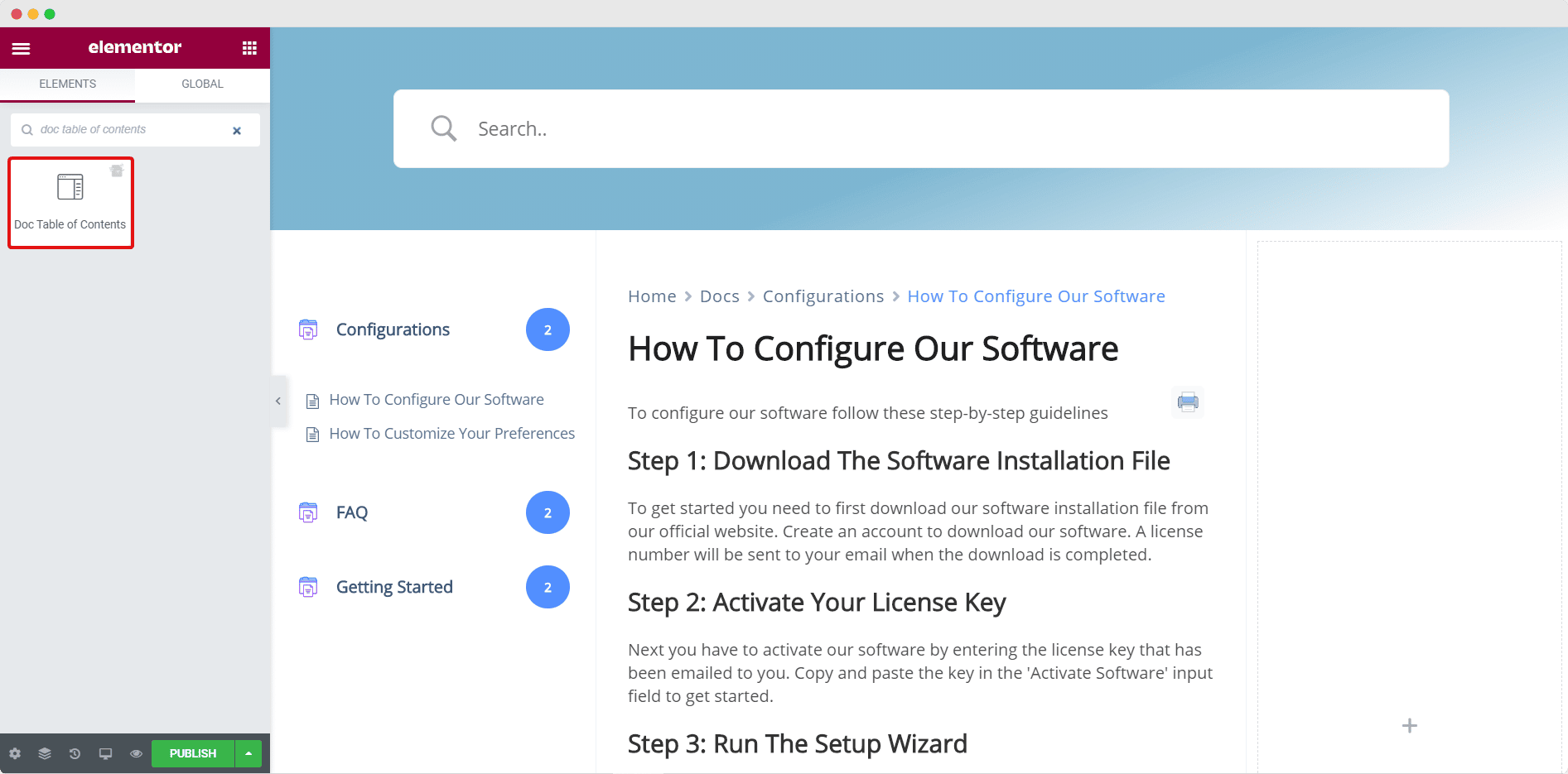Switch to the ELEMENTS tab
The width and height of the screenshot is (1568, 774).
tap(67, 84)
